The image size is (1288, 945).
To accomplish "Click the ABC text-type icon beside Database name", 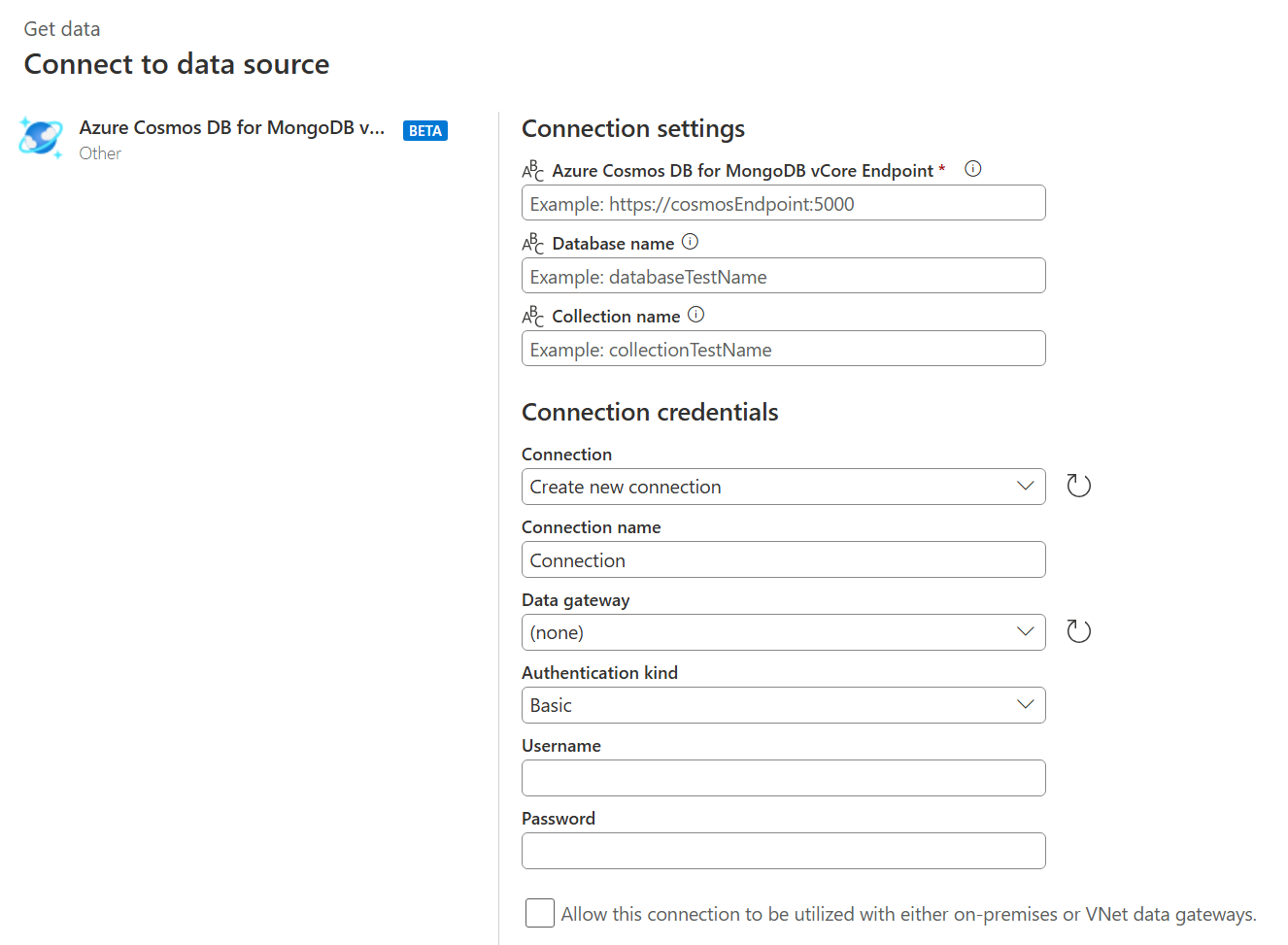I will click(x=532, y=243).
